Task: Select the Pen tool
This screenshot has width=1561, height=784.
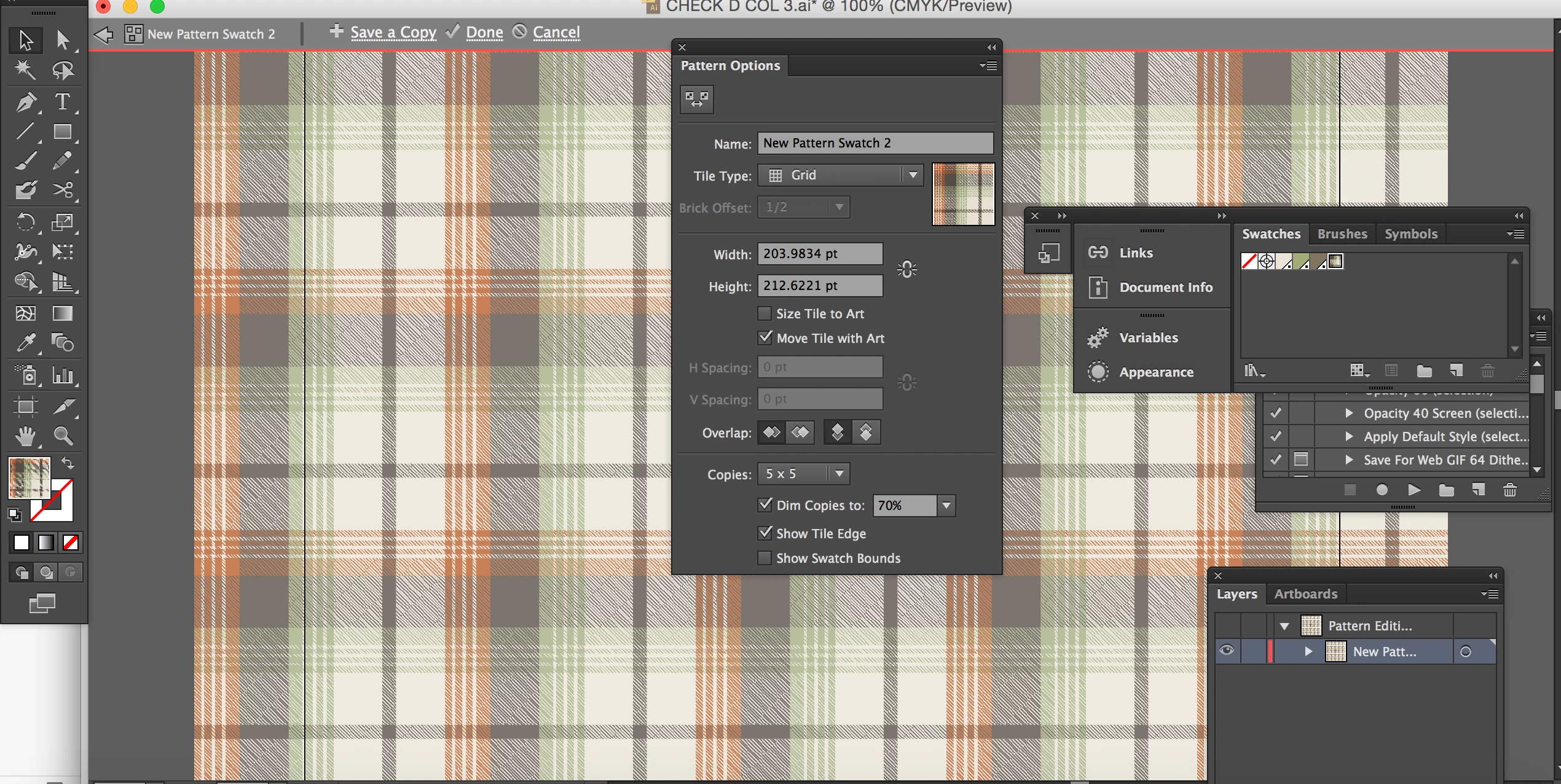Action: (25, 101)
